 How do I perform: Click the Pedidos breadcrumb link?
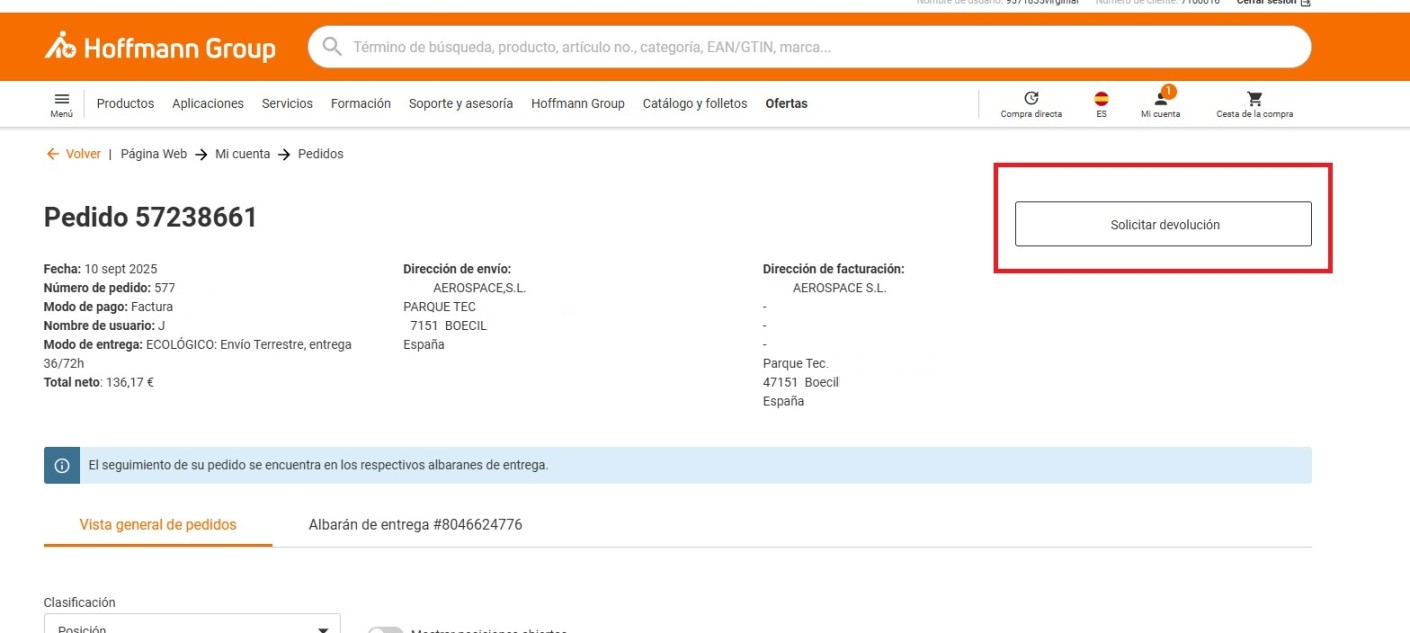(320, 154)
